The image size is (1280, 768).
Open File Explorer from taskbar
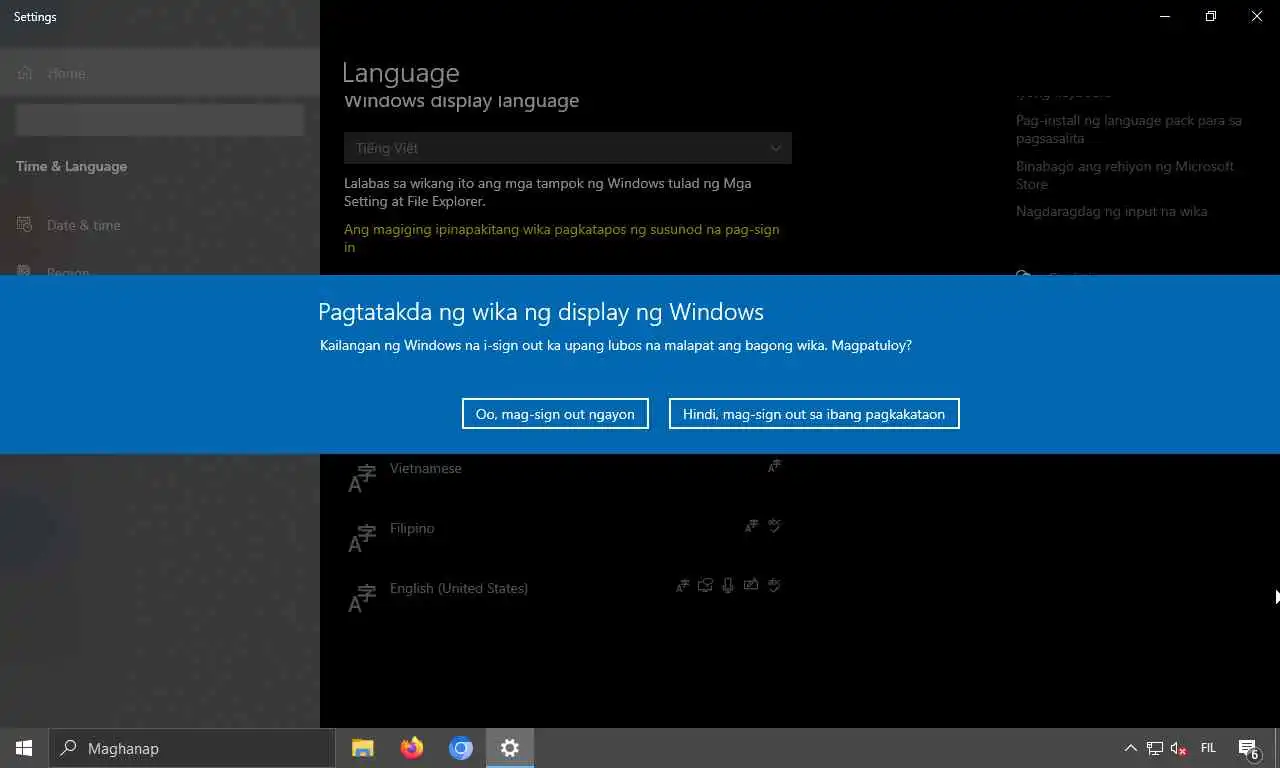362,748
